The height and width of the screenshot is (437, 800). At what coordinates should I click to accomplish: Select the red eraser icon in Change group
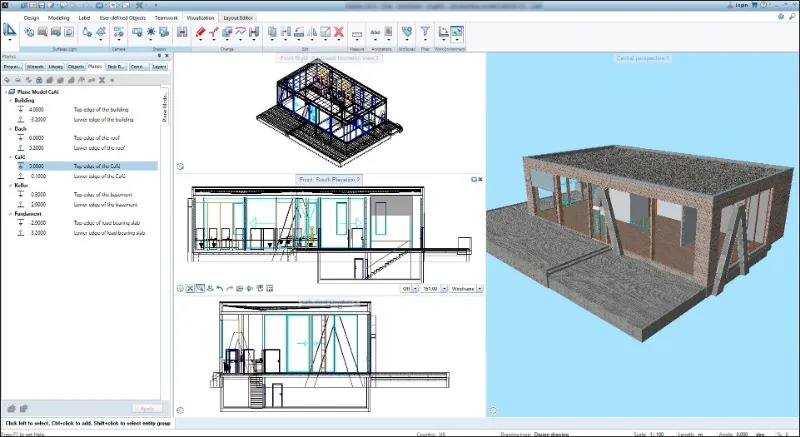201,32
